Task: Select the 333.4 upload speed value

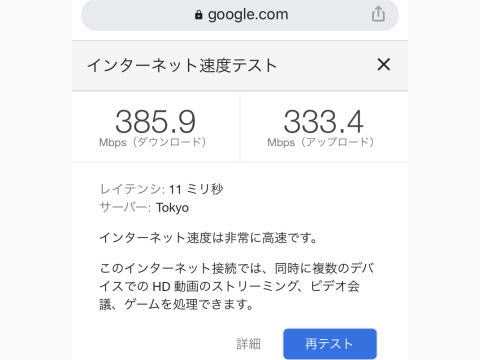Action: [x=323, y=122]
